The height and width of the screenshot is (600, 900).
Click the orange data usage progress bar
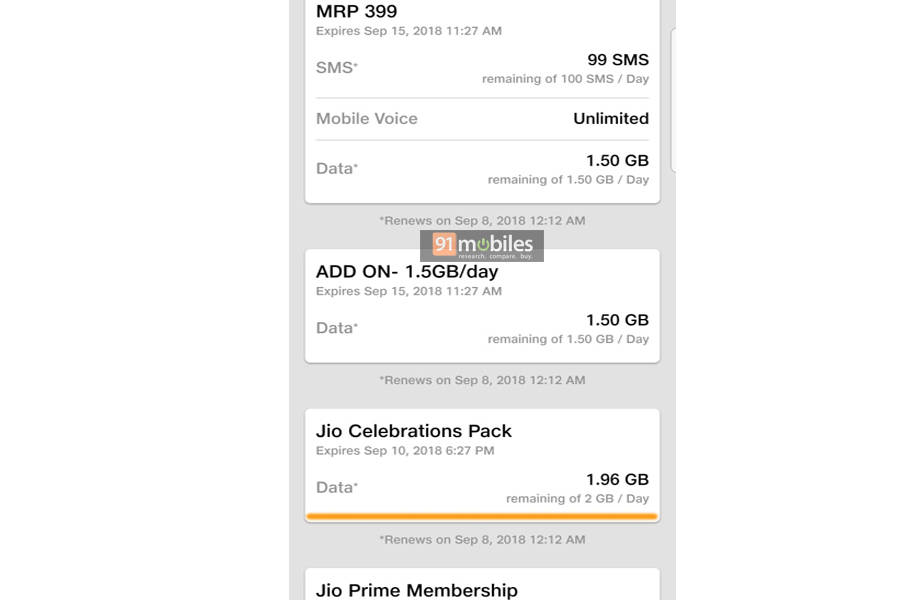click(x=481, y=514)
